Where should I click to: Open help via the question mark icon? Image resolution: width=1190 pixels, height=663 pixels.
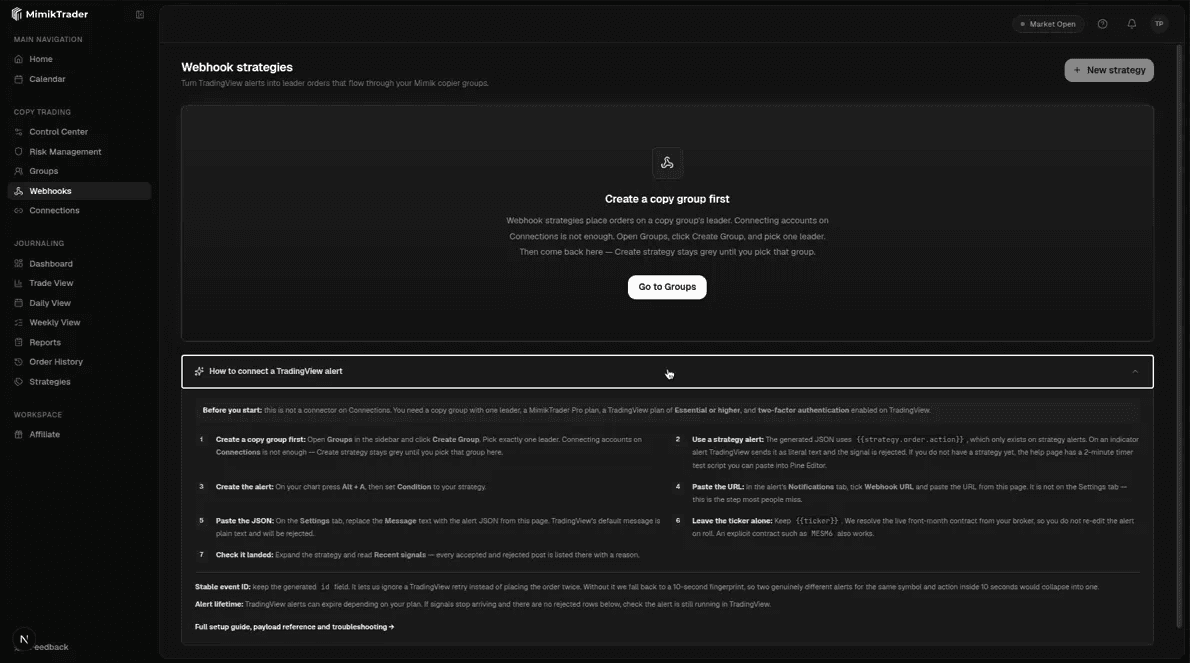[x=1103, y=24]
